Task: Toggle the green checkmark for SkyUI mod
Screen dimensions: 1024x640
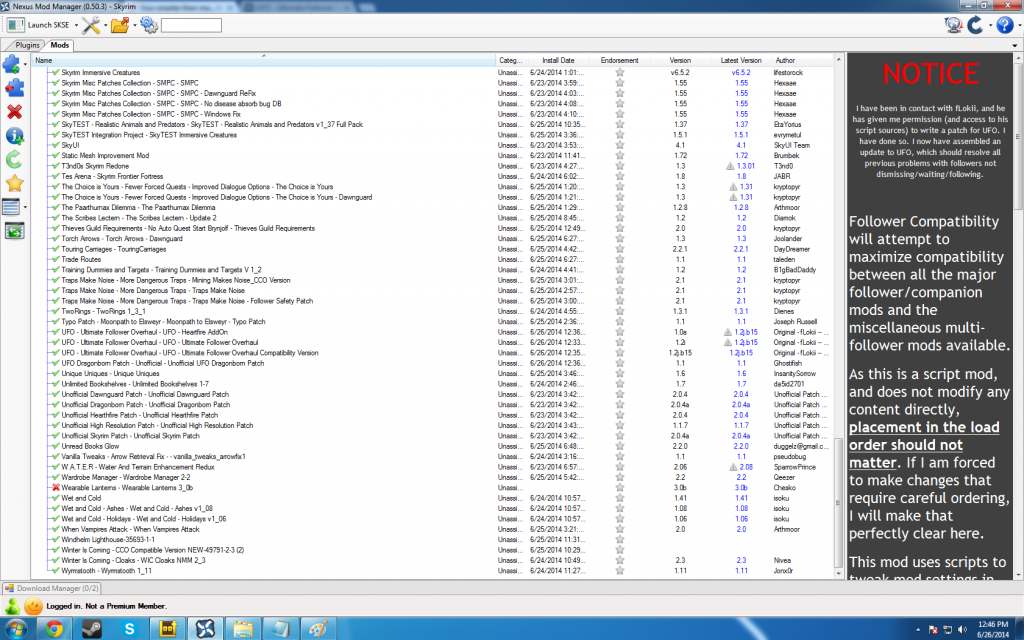Action: 55,145
